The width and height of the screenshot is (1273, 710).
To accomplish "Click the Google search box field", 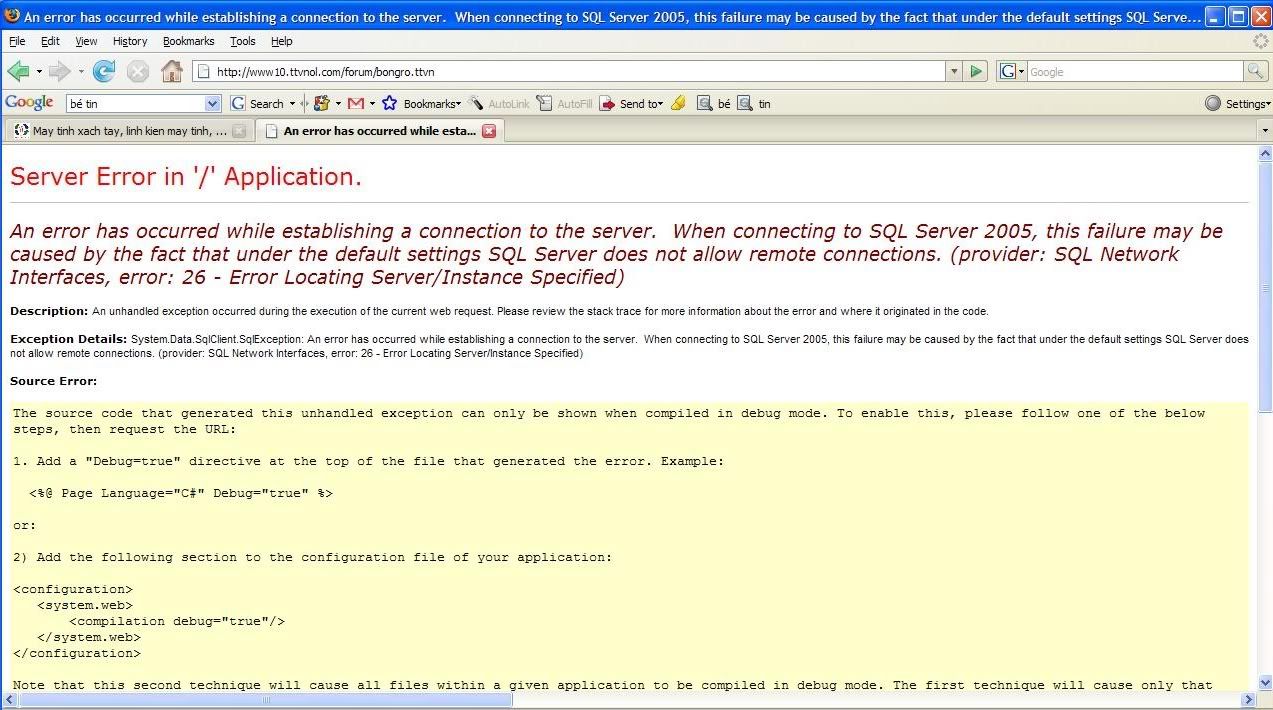I will pos(1135,71).
